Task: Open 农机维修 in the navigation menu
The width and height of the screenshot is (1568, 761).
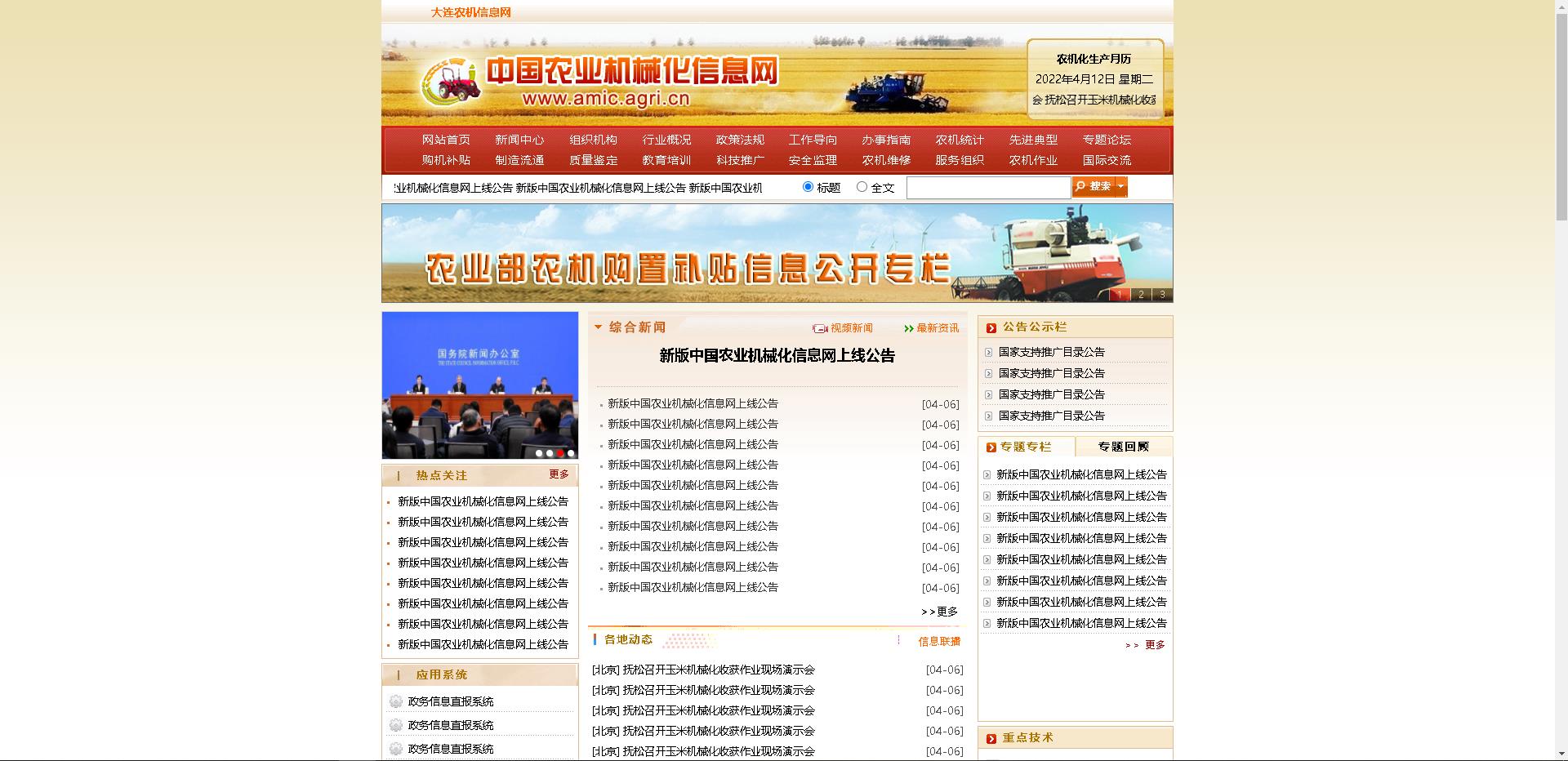Action: coord(886,160)
